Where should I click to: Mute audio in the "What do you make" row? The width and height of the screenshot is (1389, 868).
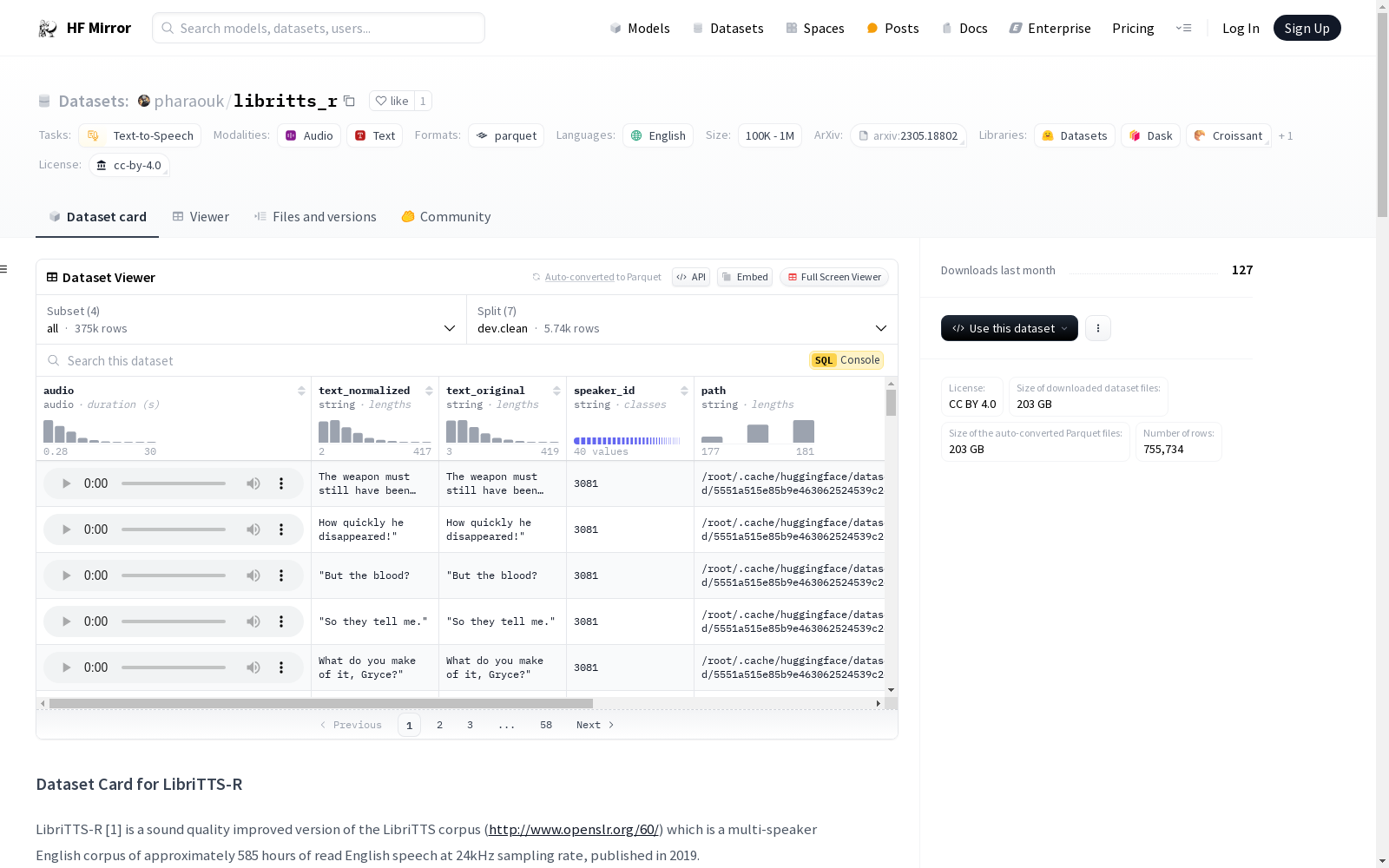[x=253, y=667]
